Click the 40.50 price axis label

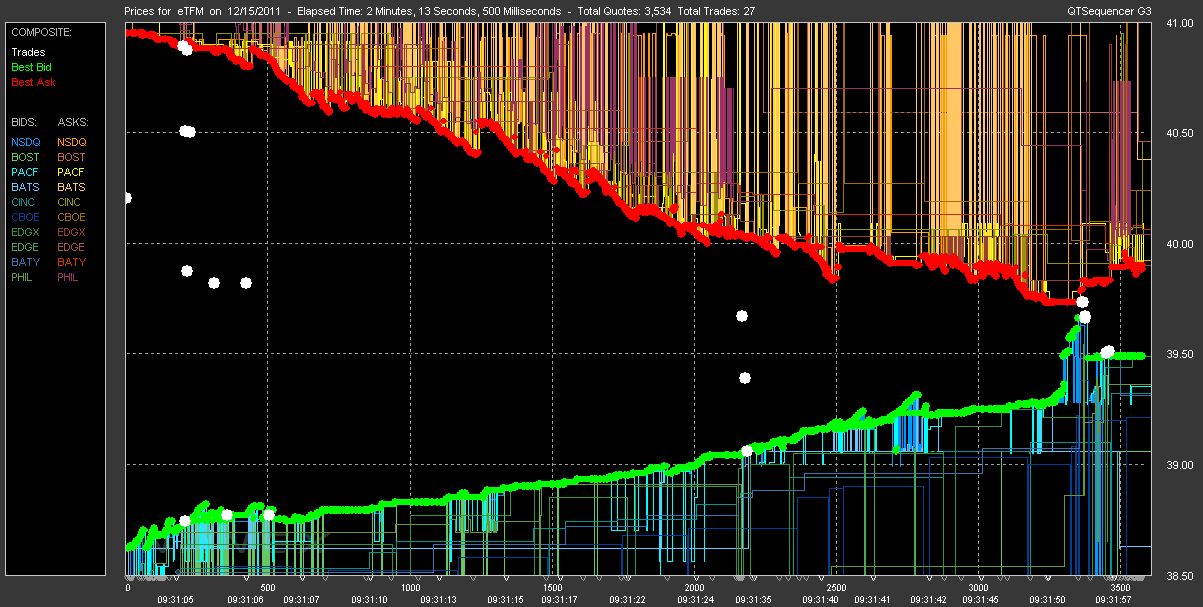pos(1180,133)
